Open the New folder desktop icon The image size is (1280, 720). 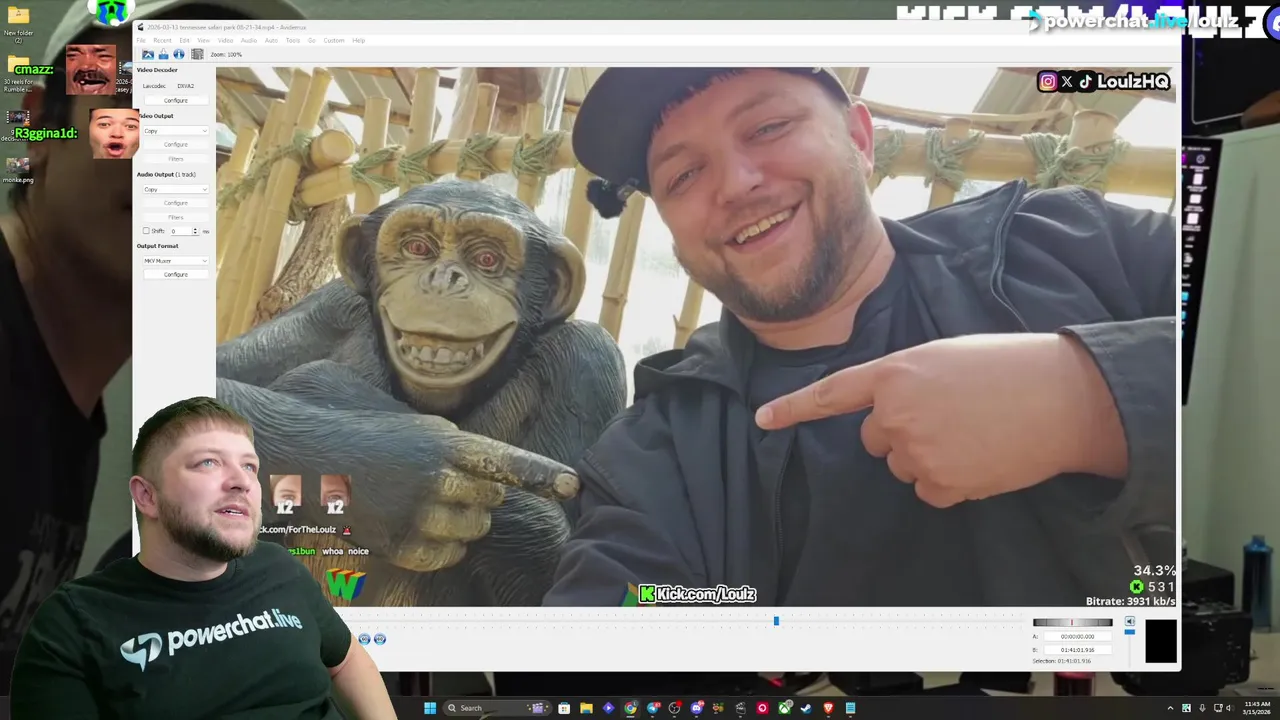click(18, 22)
